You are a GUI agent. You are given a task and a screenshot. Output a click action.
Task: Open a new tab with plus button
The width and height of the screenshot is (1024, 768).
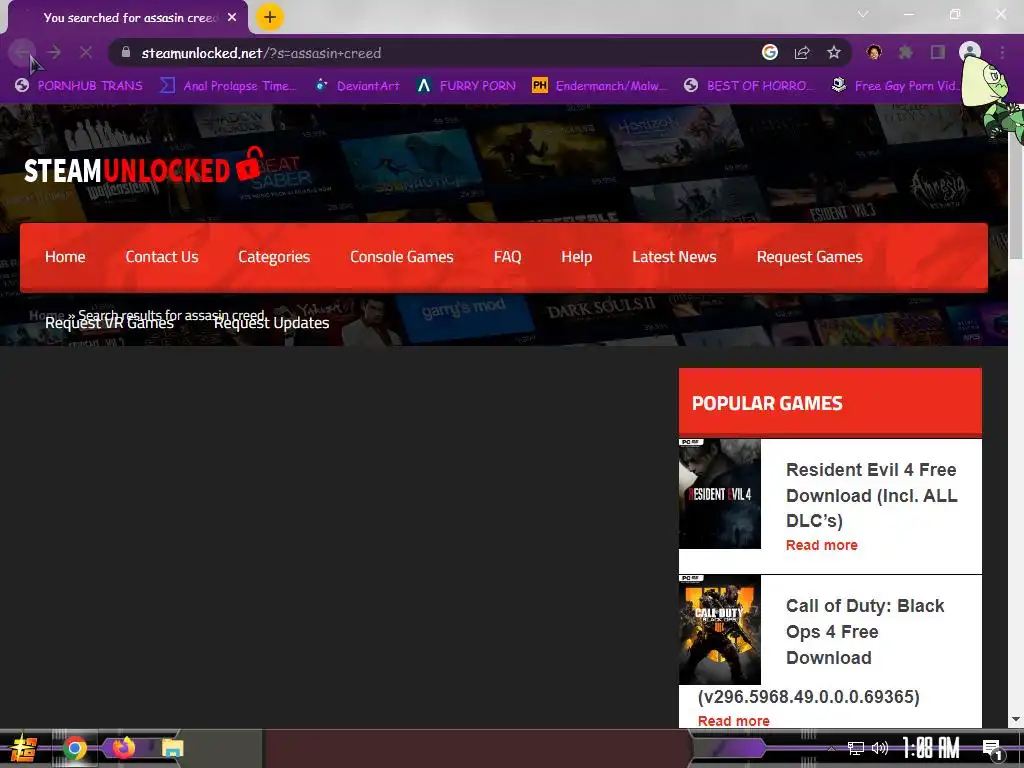pos(270,17)
